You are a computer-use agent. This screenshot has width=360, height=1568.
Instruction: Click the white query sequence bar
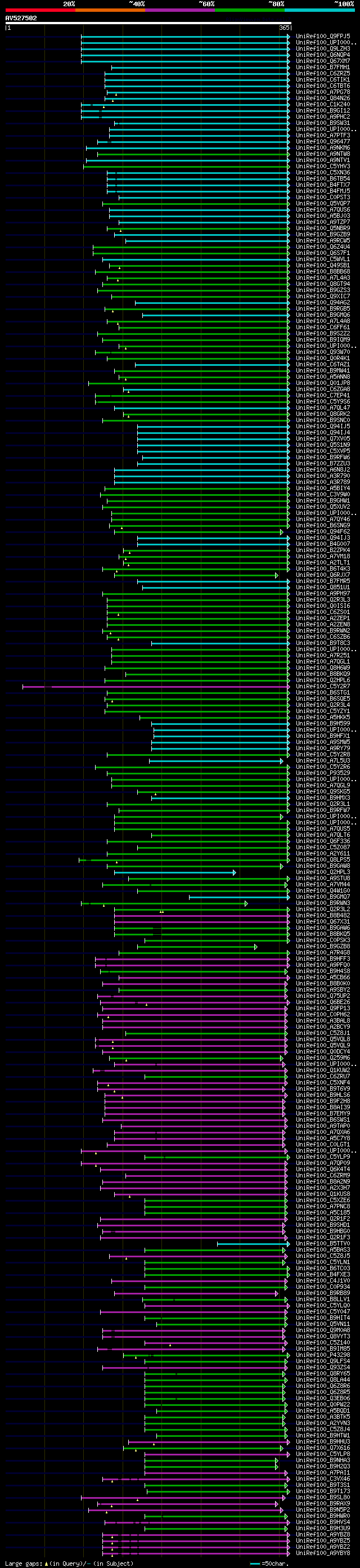click(148, 23)
